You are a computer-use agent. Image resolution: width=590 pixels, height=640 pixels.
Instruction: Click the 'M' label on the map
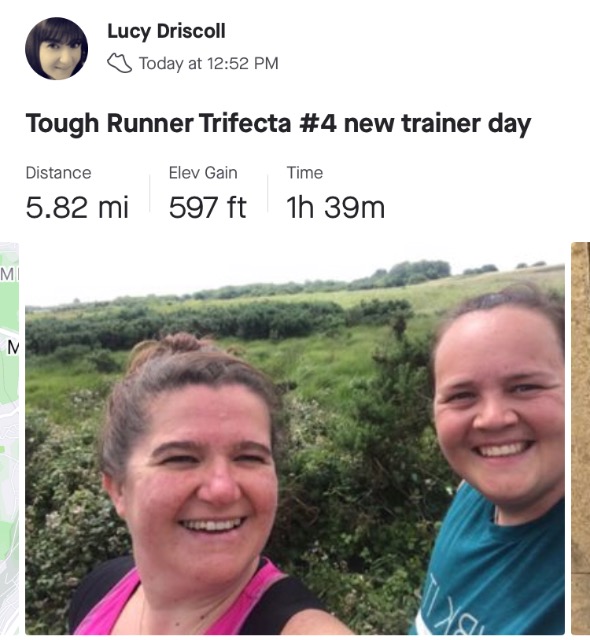click(x=13, y=348)
